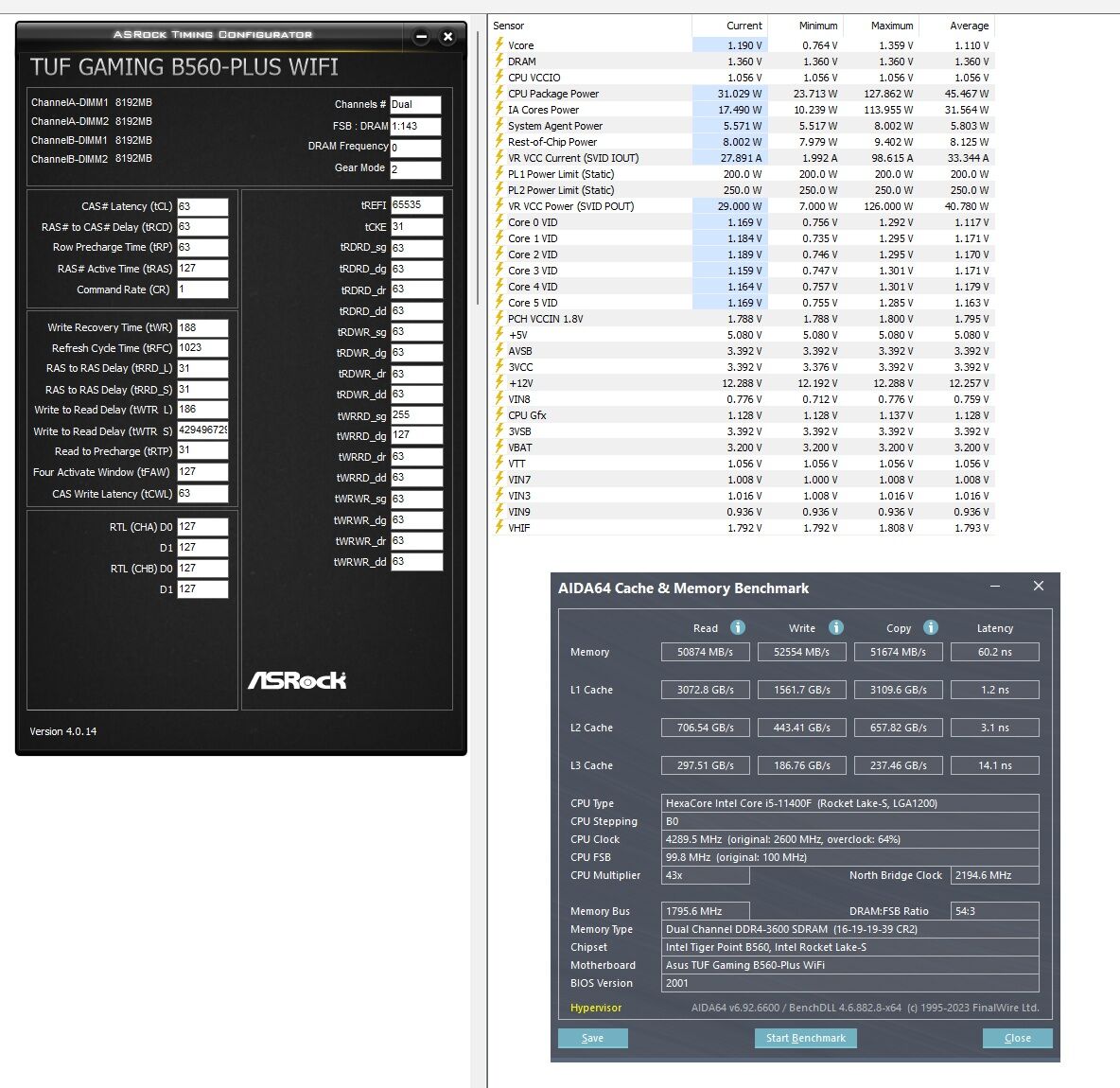Click the L3 Cache Read value 297.51 GB/s

coord(705,765)
